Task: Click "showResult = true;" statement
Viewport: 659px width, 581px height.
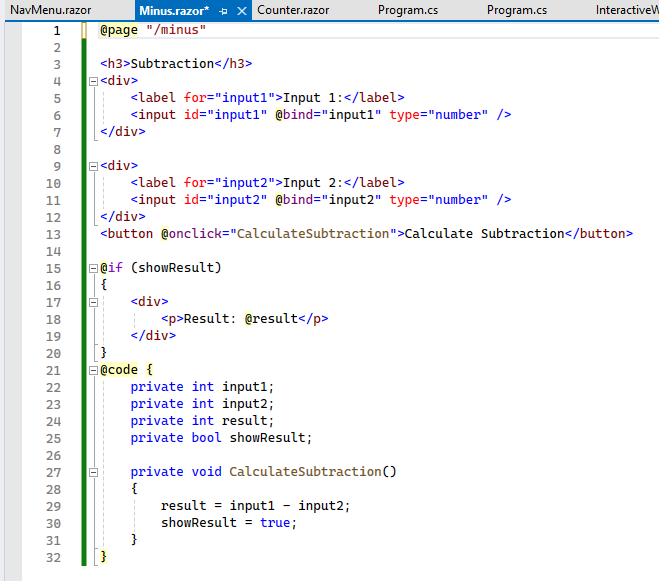Action: [229, 523]
